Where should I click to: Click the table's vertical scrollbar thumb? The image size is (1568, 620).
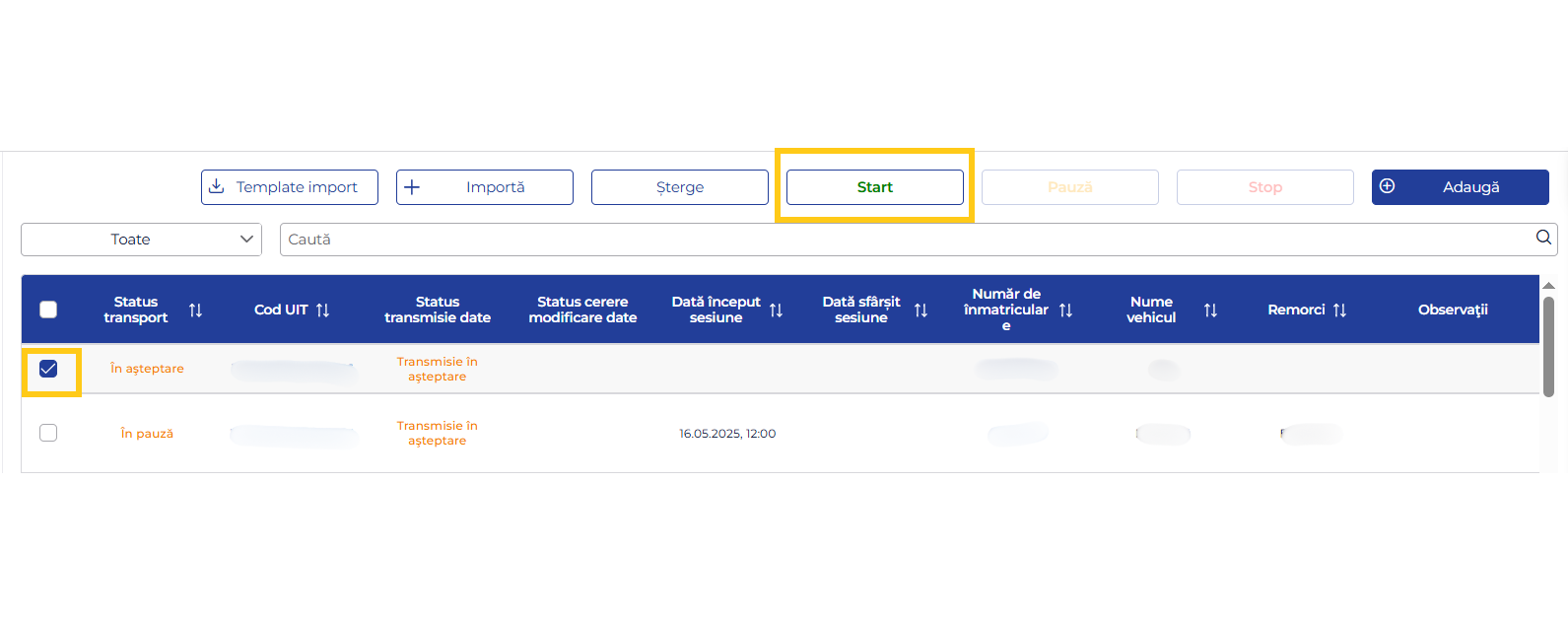point(1548,345)
